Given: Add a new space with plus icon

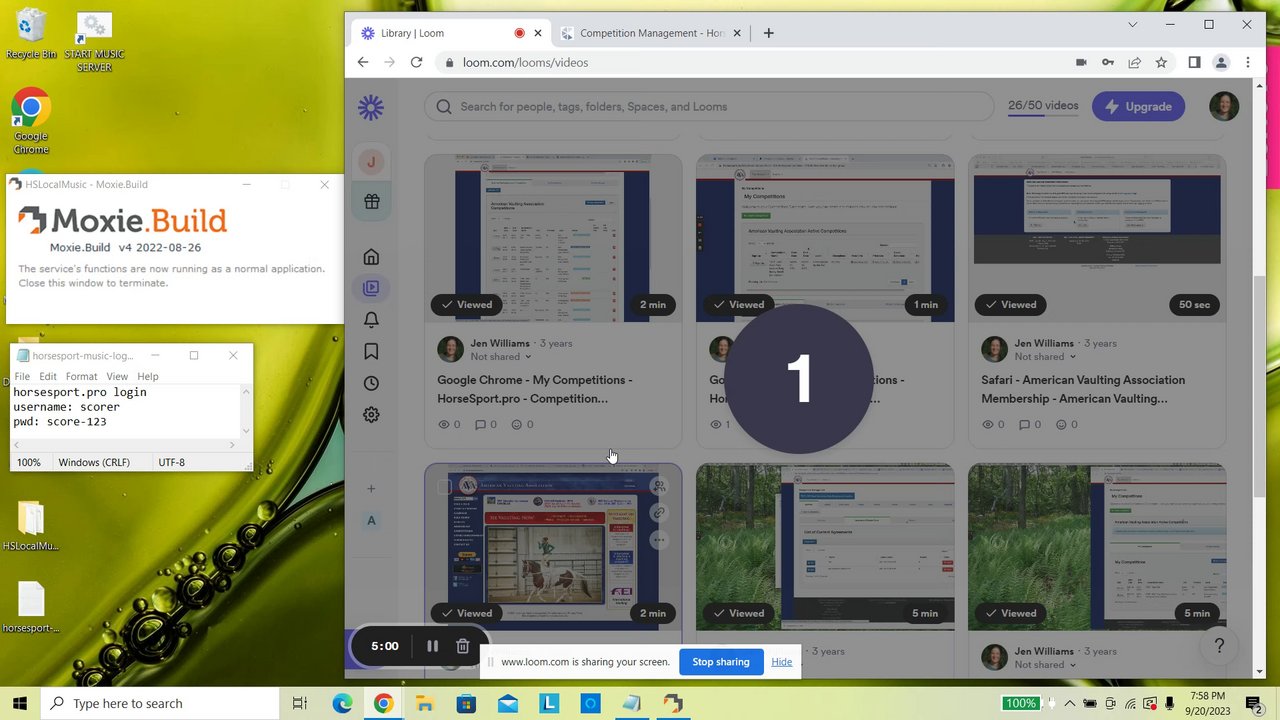Looking at the screenshot, I should 371,489.
